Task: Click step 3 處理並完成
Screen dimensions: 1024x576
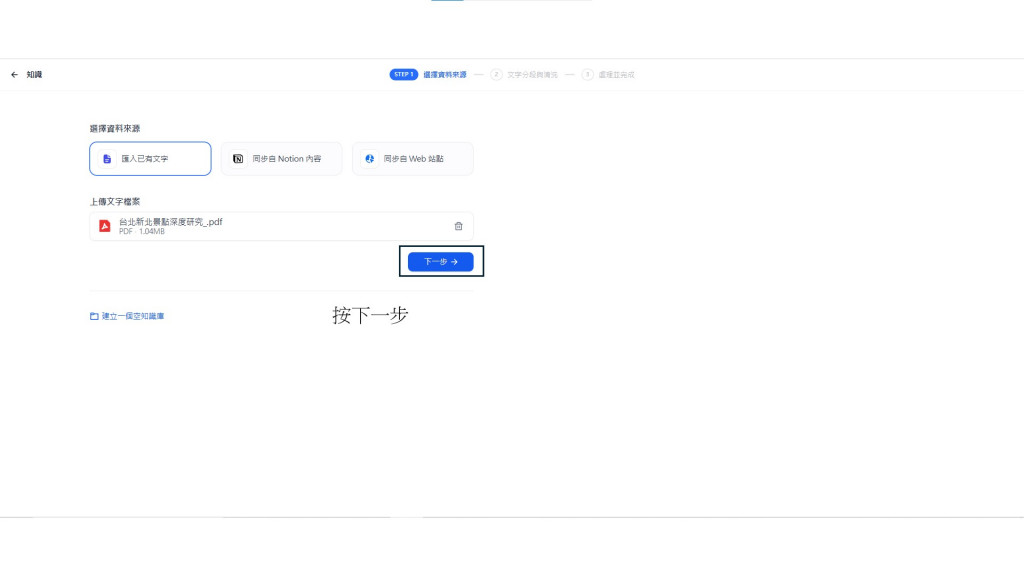Action: click(x=608, y=75)
